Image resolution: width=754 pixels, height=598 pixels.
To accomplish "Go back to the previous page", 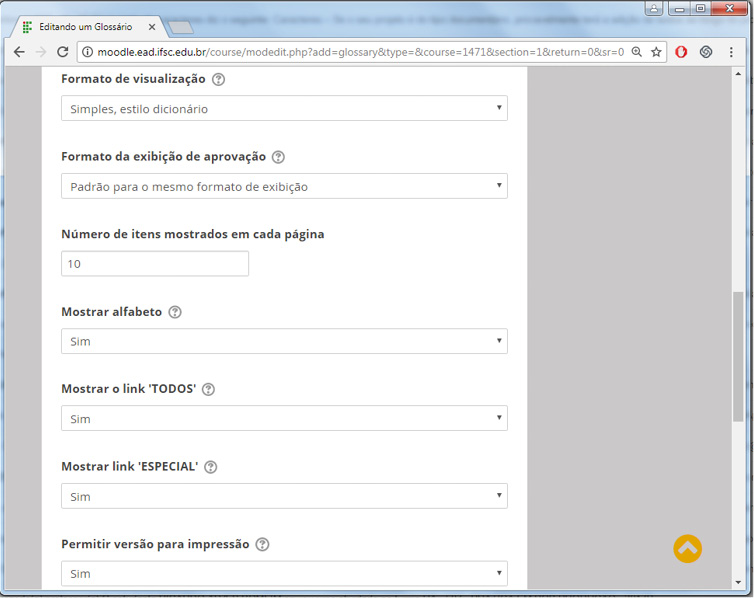I will pos(19,52).
